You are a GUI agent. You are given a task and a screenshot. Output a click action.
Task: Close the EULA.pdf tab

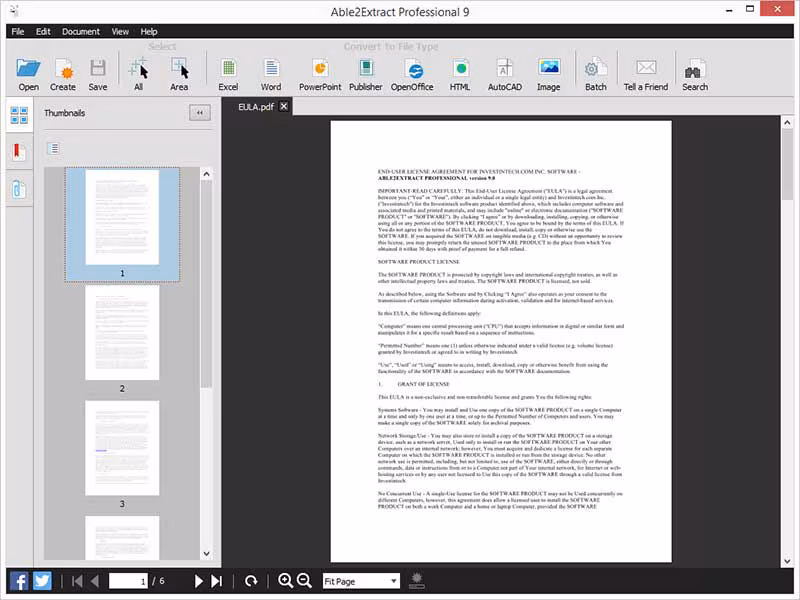point(284,106)
